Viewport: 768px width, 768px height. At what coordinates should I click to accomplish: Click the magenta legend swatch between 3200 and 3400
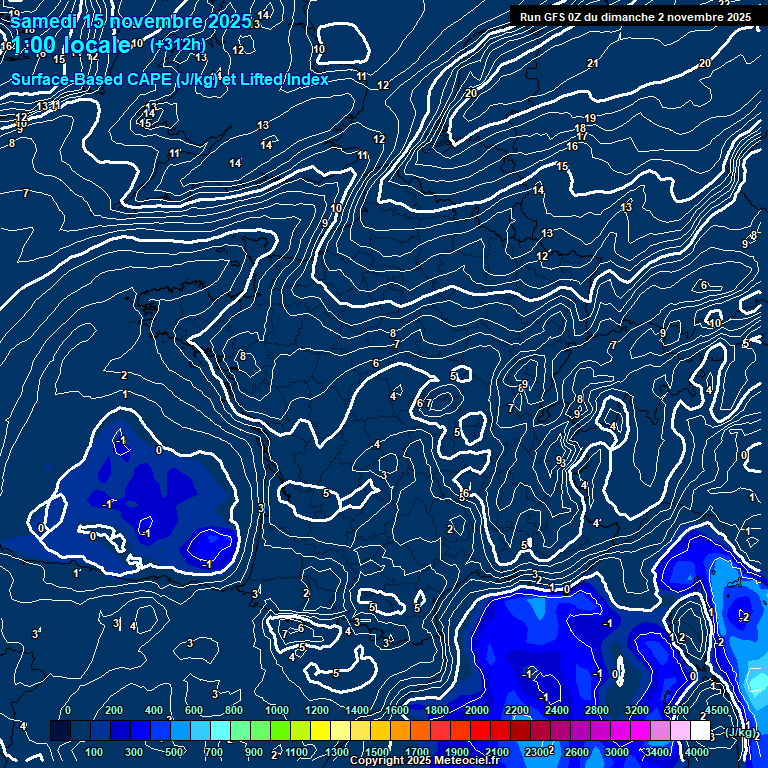pos(641,730)
